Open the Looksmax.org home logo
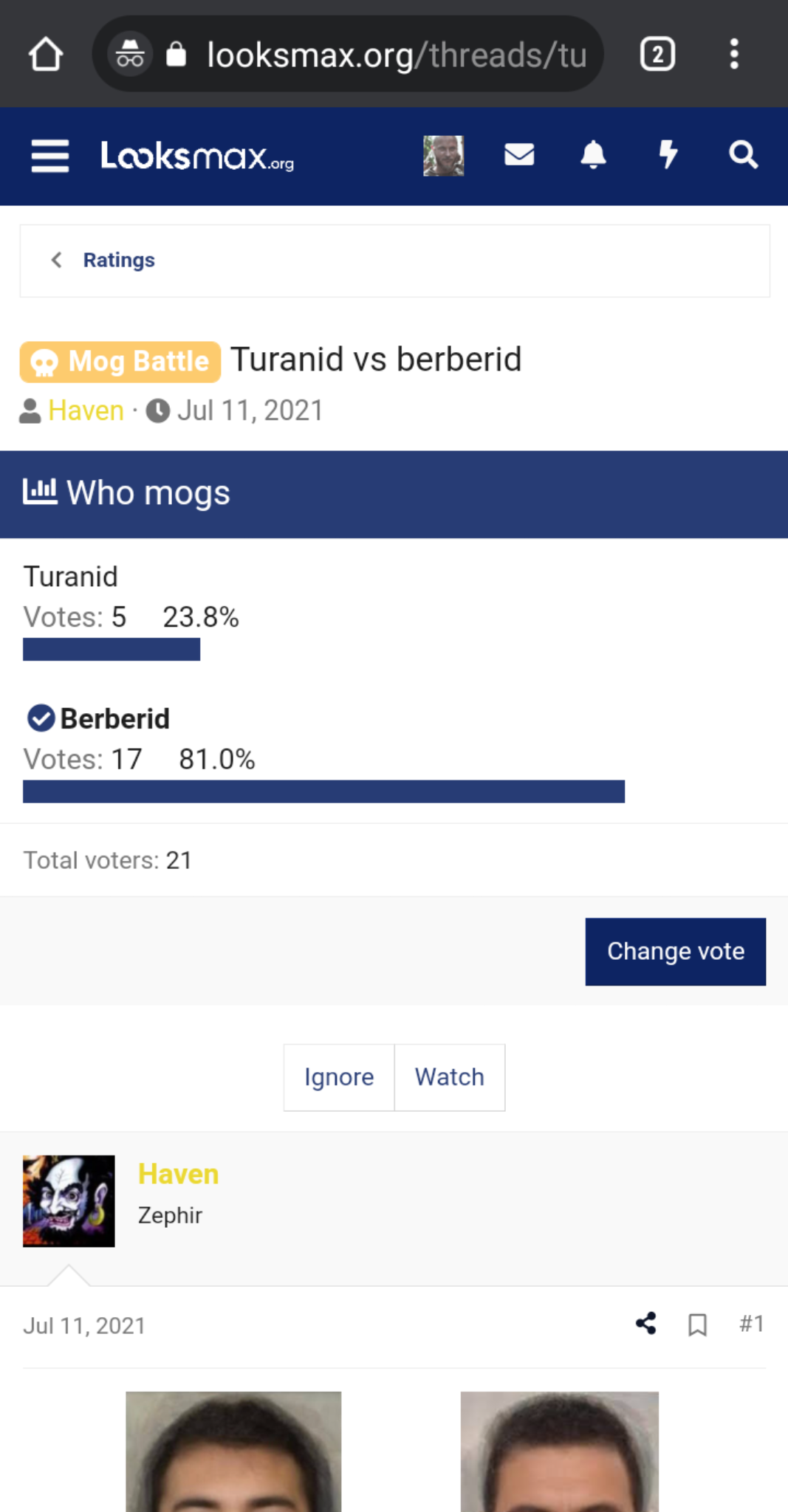 (x=197, y=156)
